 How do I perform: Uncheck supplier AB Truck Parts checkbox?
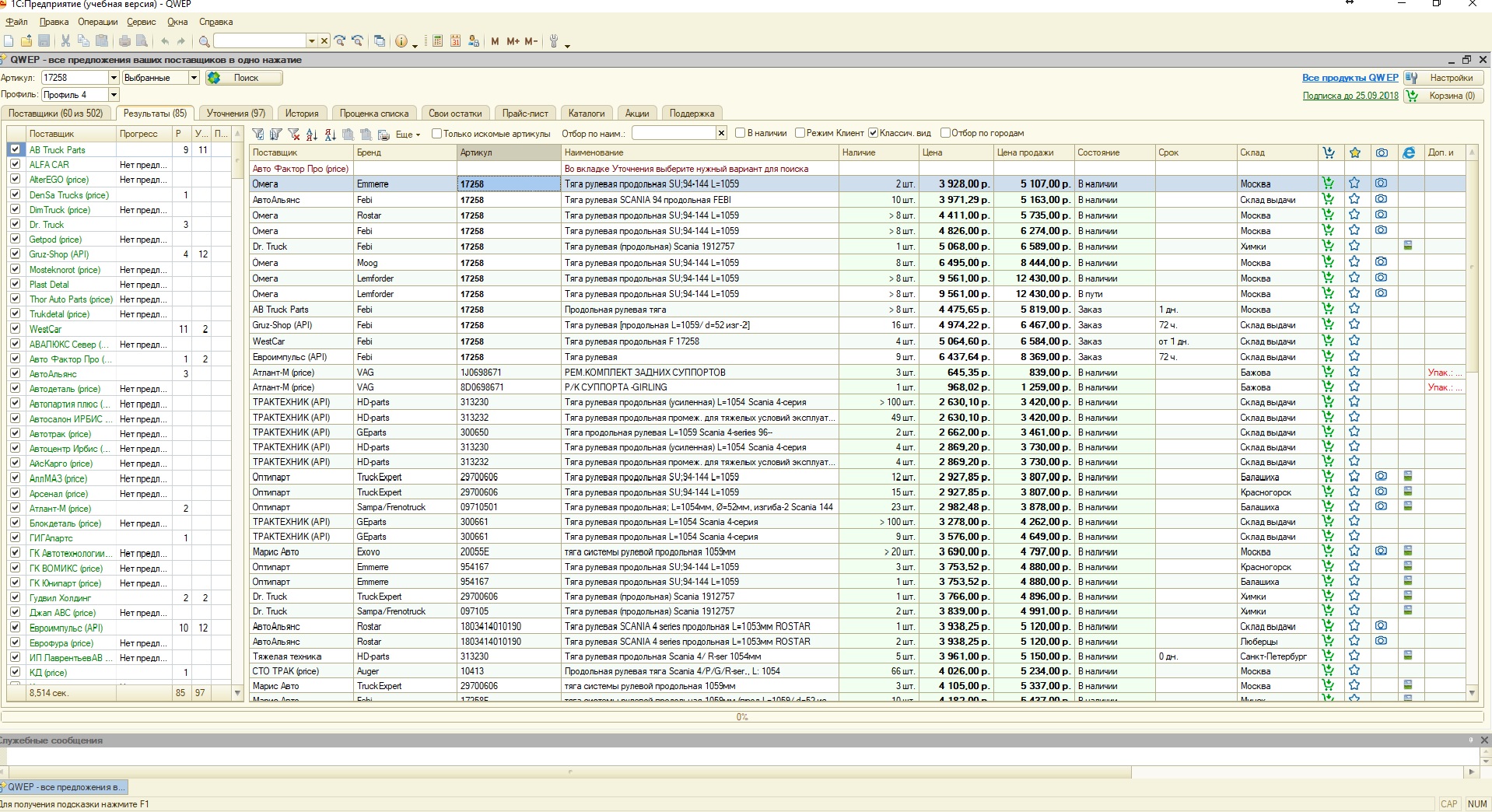pos(15,149)
